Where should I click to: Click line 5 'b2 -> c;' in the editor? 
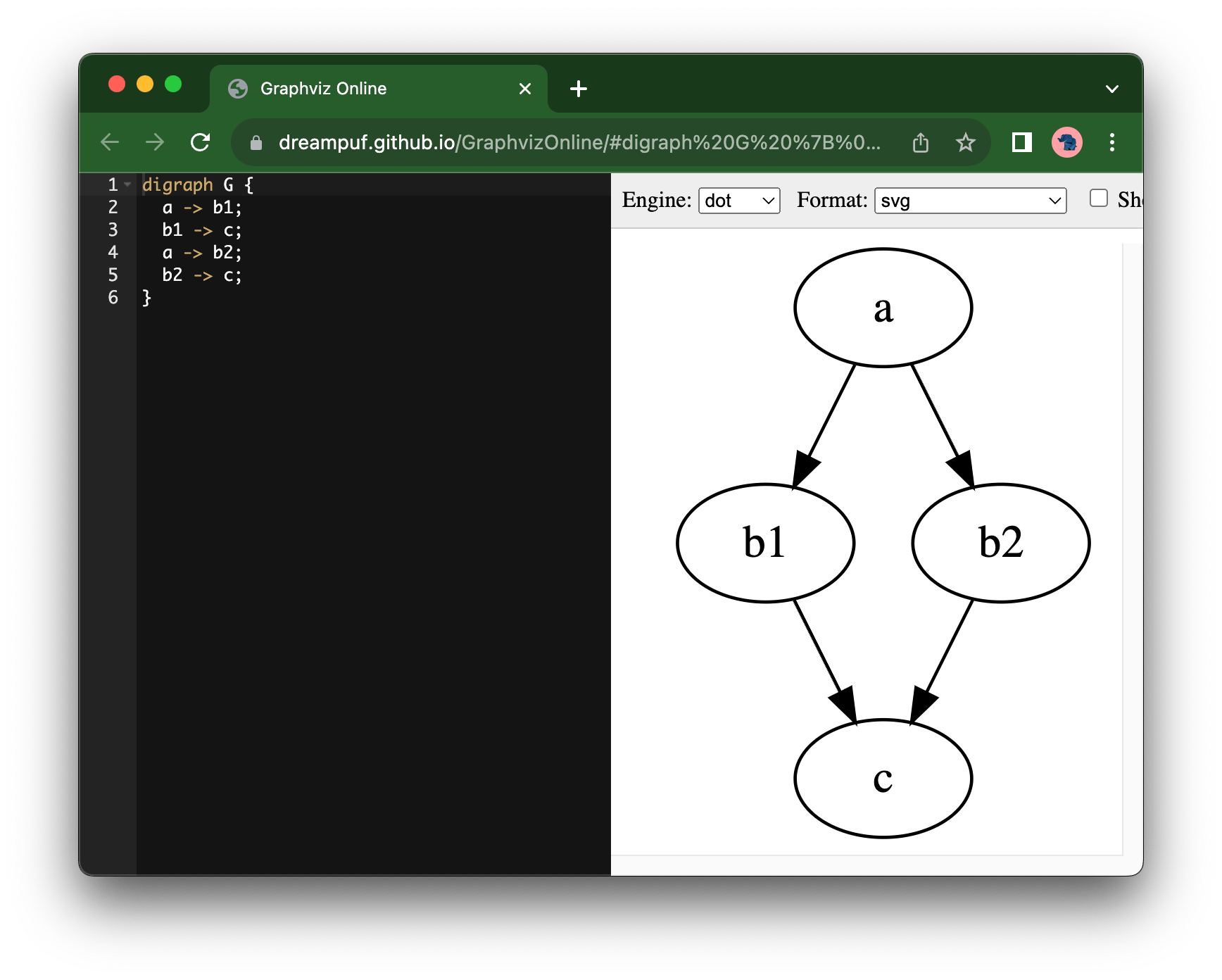(x=201, y=275)
